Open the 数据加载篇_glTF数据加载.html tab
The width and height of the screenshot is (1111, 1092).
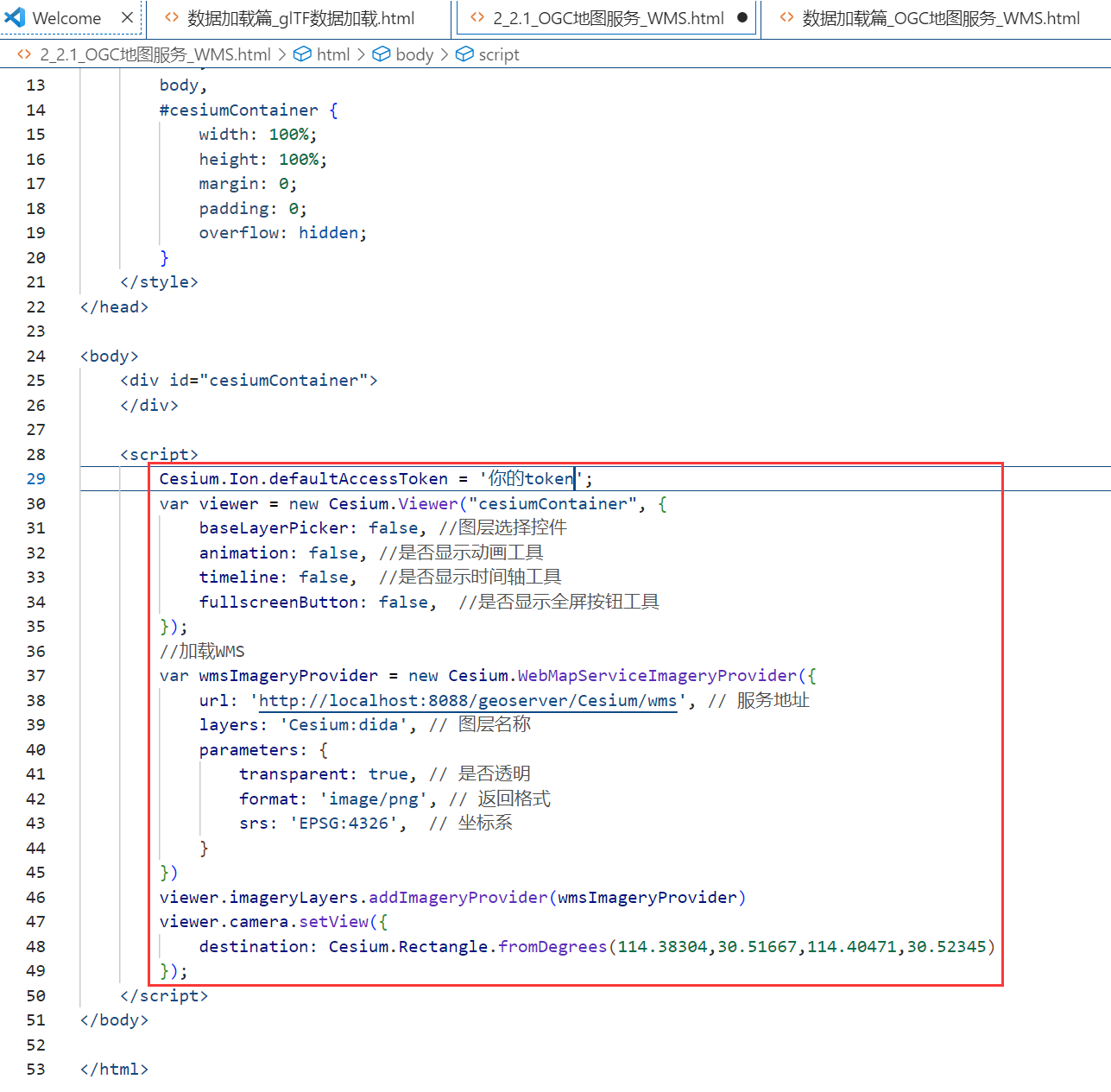click(x=299, y=18)
